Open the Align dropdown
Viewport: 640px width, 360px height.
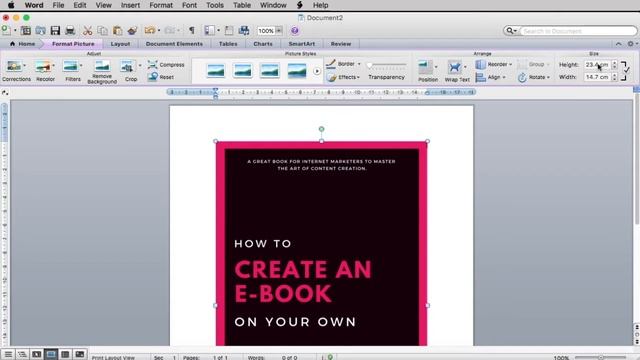coord(491,77)
